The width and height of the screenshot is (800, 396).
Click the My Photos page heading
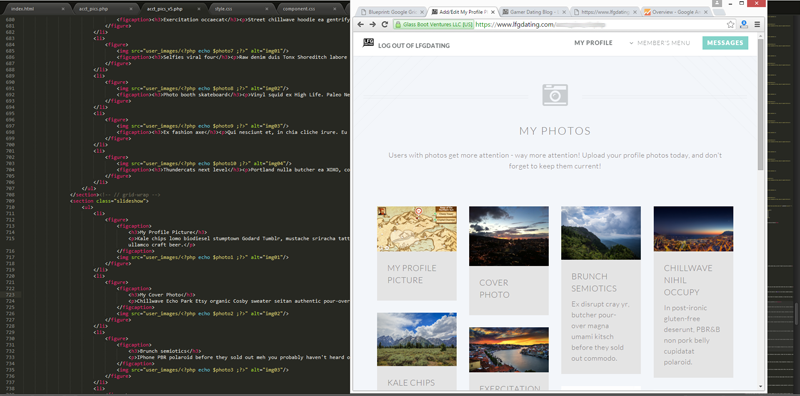click(555, 131)
